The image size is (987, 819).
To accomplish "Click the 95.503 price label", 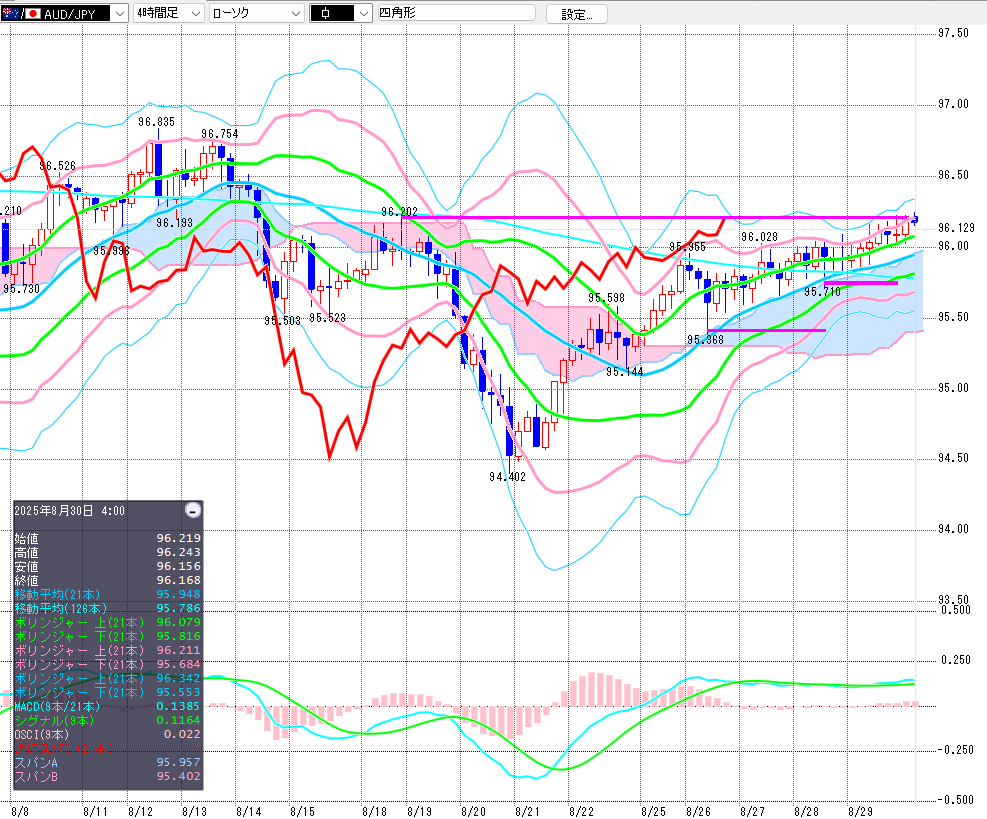I will [282, 320].
